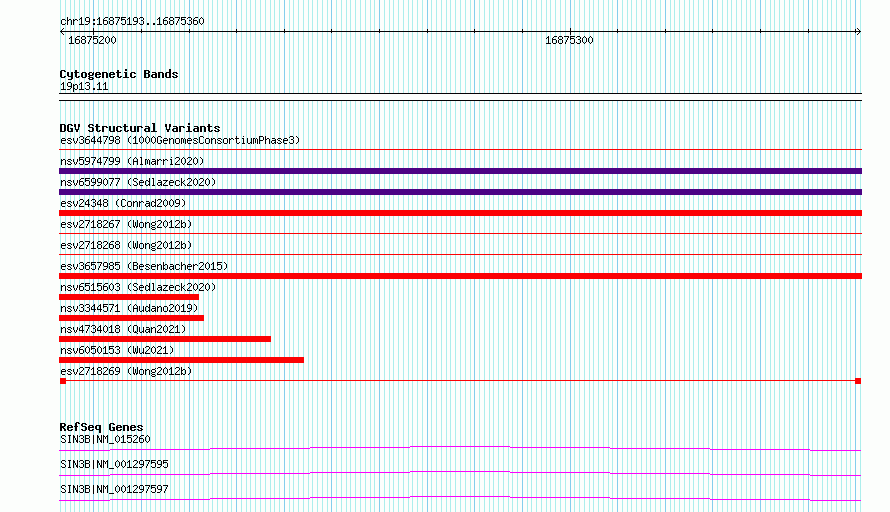Click the red bar for esv3657985

[460, 276]
